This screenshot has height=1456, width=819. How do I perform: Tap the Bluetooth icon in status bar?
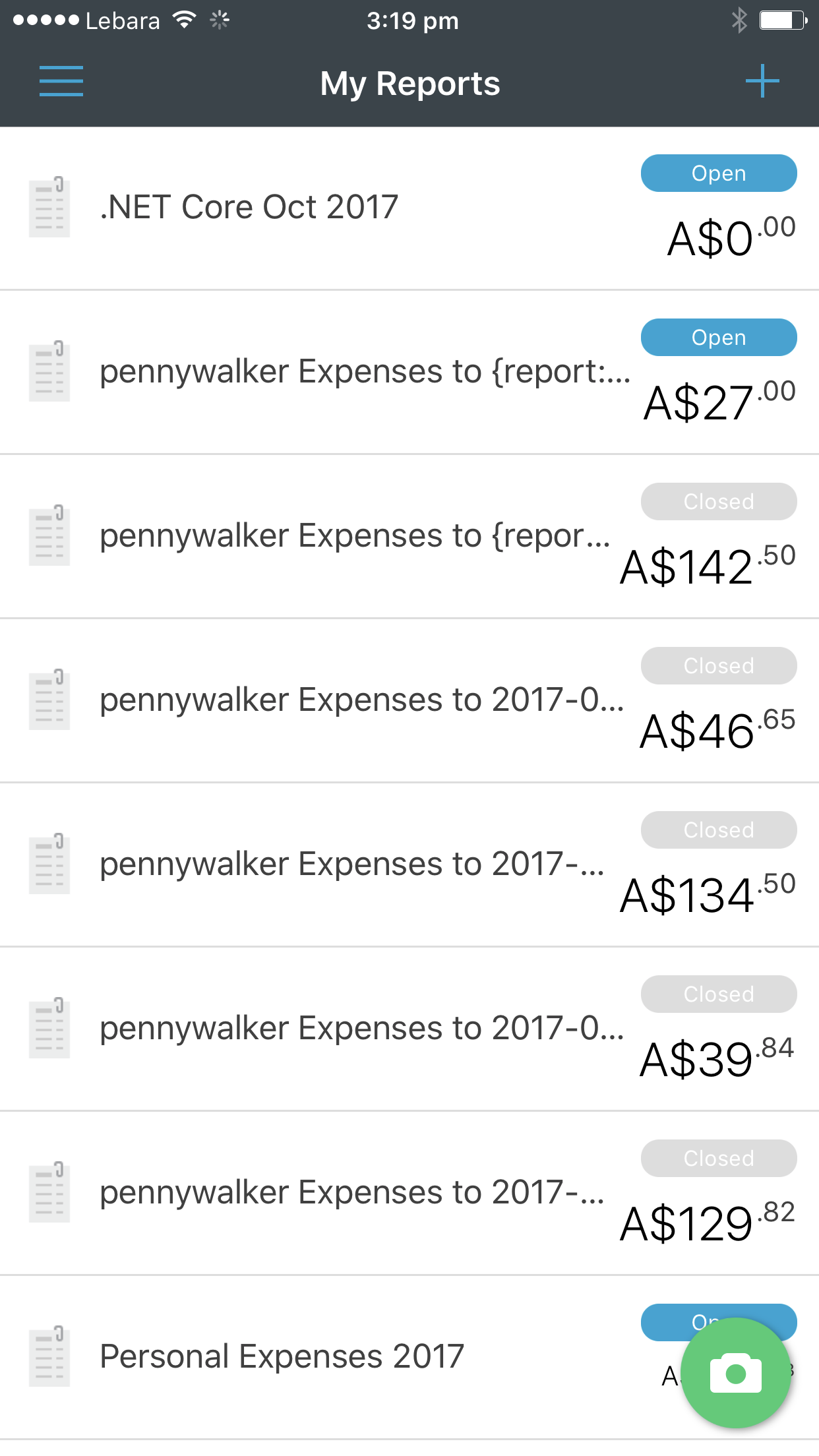click(739, 20)
